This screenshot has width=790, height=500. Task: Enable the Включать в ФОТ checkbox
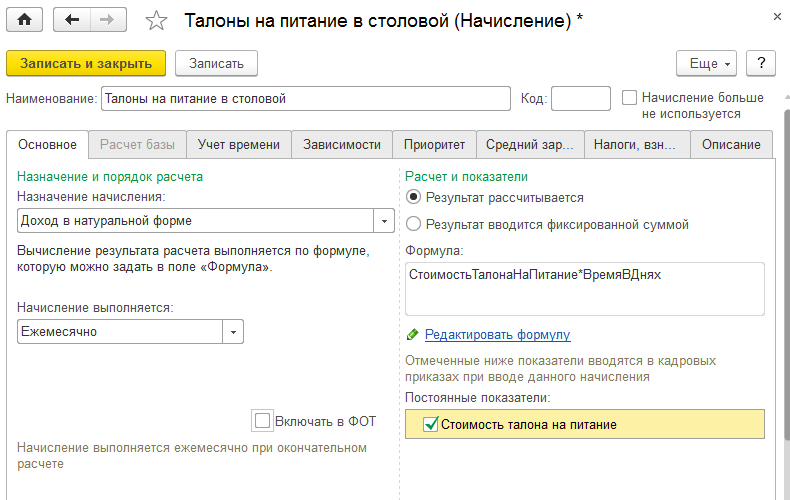point(263,421)
